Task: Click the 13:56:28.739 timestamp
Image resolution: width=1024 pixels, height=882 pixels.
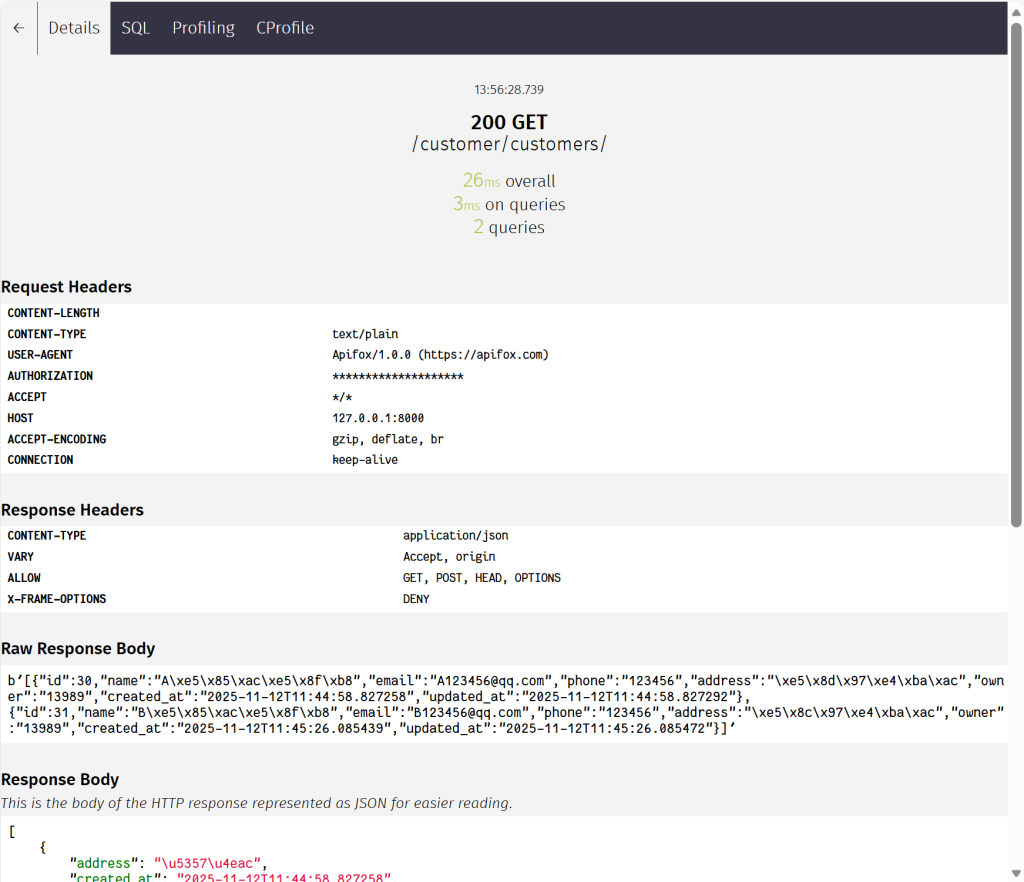Action: 509,90
